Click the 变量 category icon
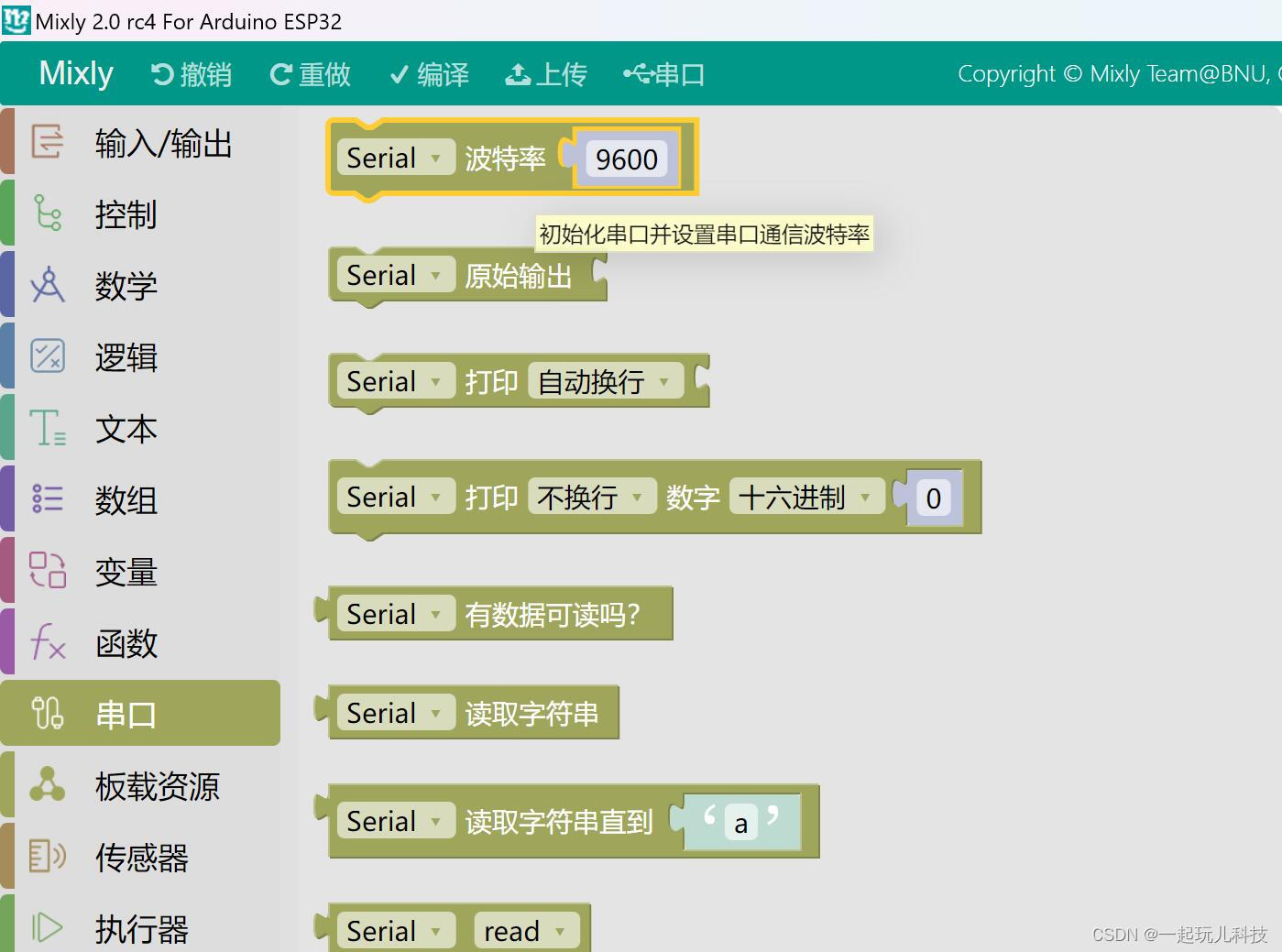Viewport: 1282px width, 952px height. click(47, 570)
